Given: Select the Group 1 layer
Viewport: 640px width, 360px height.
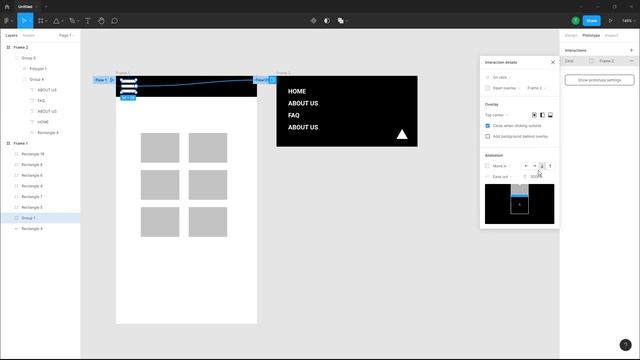Looking at the screenshot, I should click(x=40, y=218).
